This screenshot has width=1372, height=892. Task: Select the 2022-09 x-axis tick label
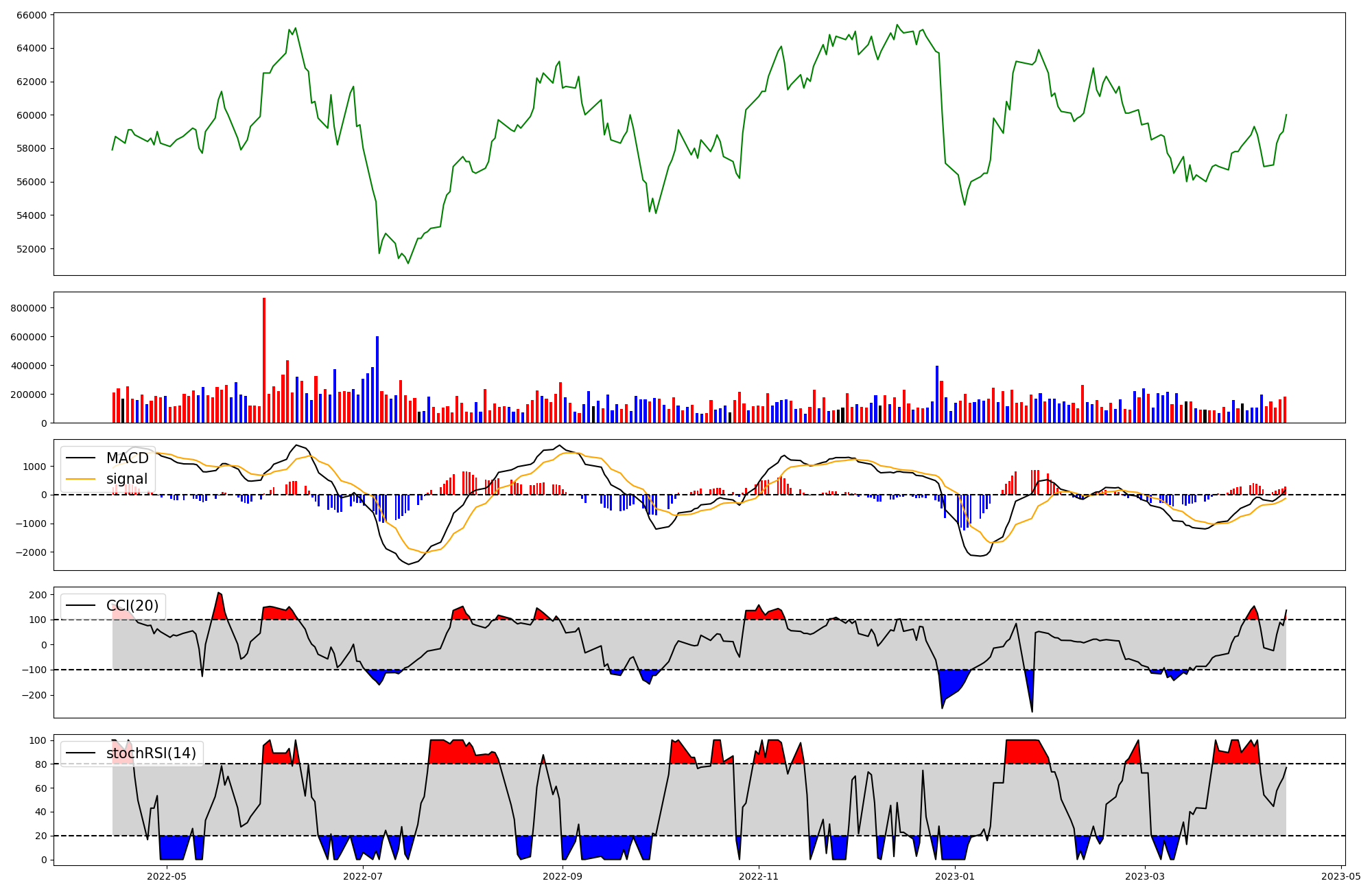[563, 876]
